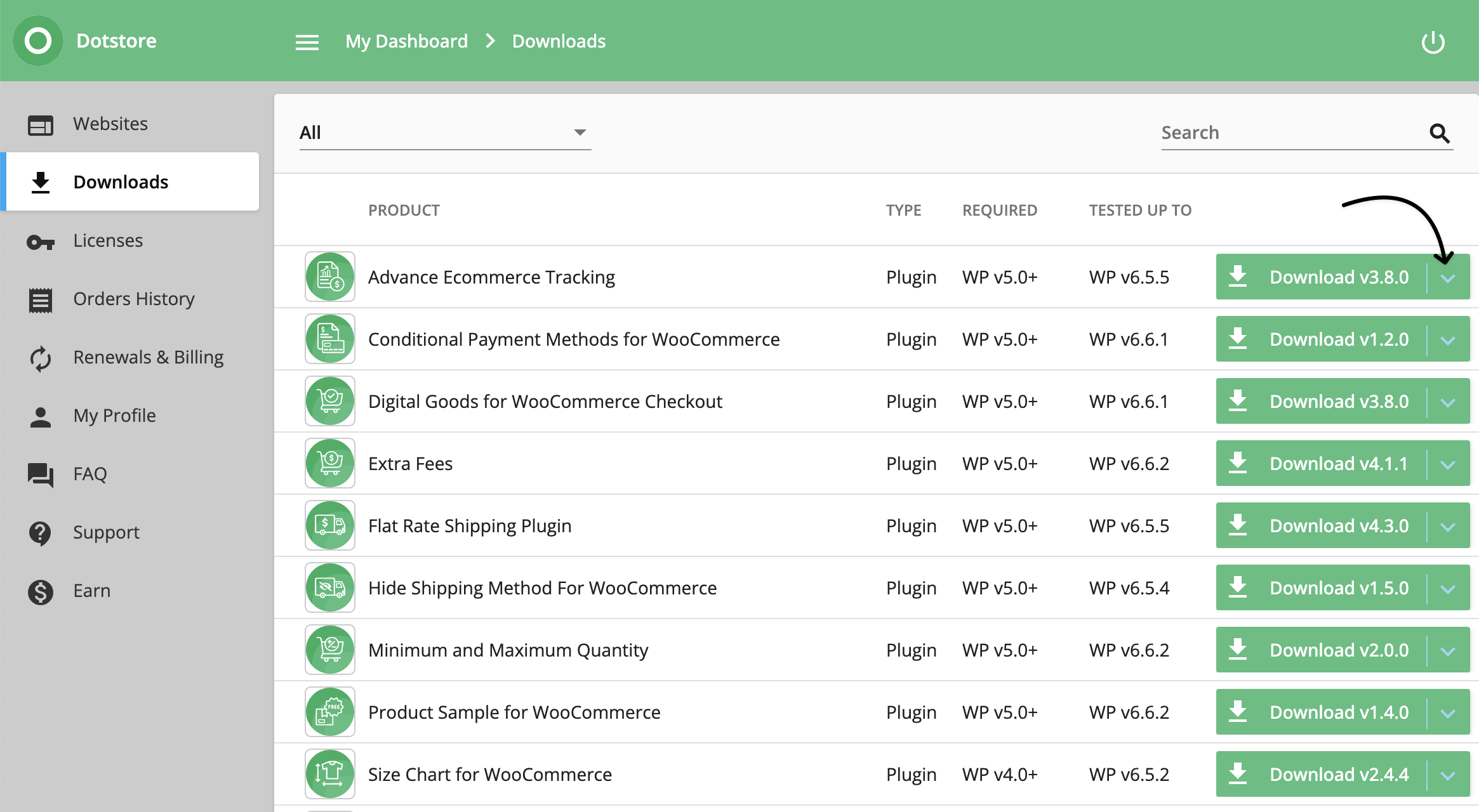This screenshot has width=1479, height=812.
Task: Click the power logout icon
Action: 1433,43
